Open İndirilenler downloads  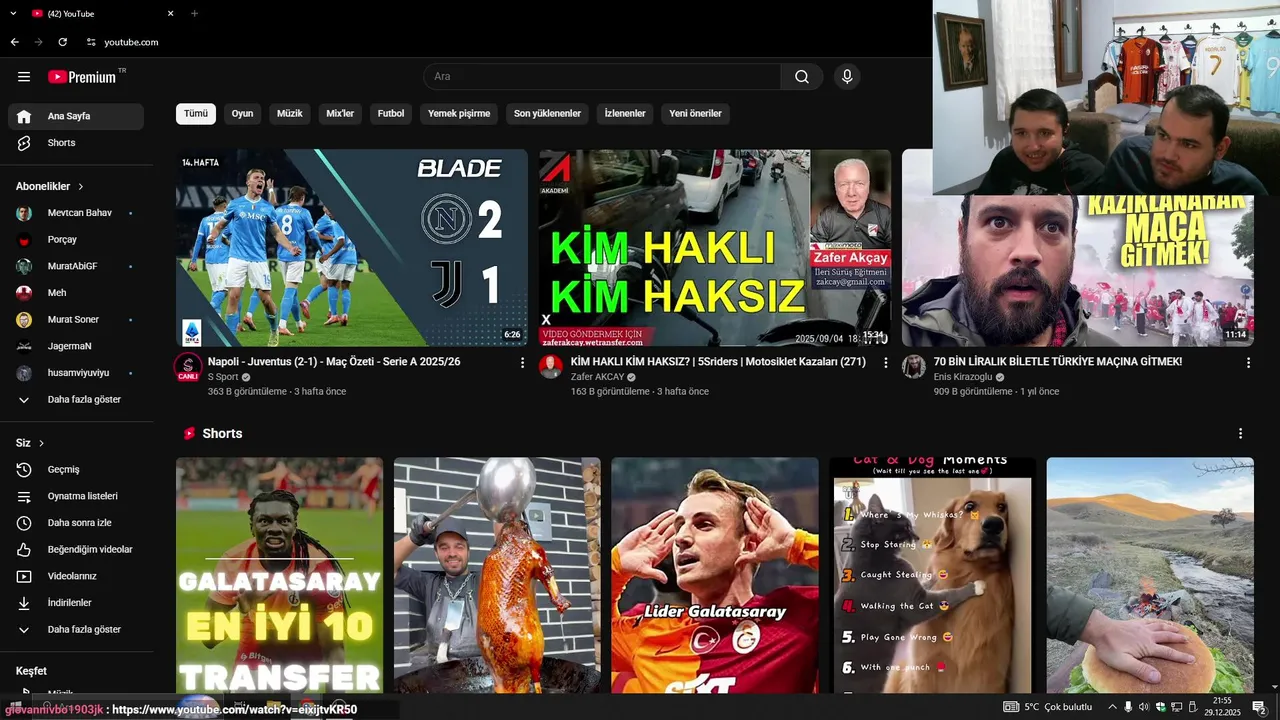pos(76,603)
